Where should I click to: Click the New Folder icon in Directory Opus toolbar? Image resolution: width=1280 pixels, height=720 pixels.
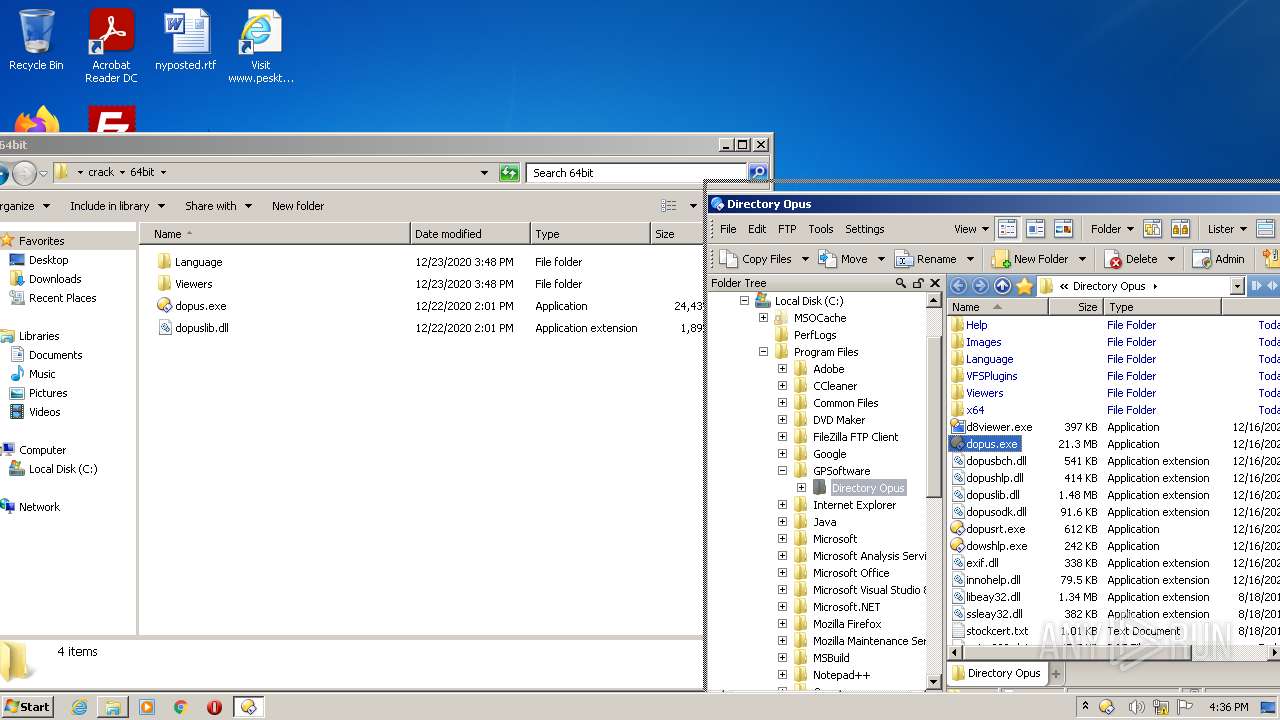click(x=1000, y=259)
